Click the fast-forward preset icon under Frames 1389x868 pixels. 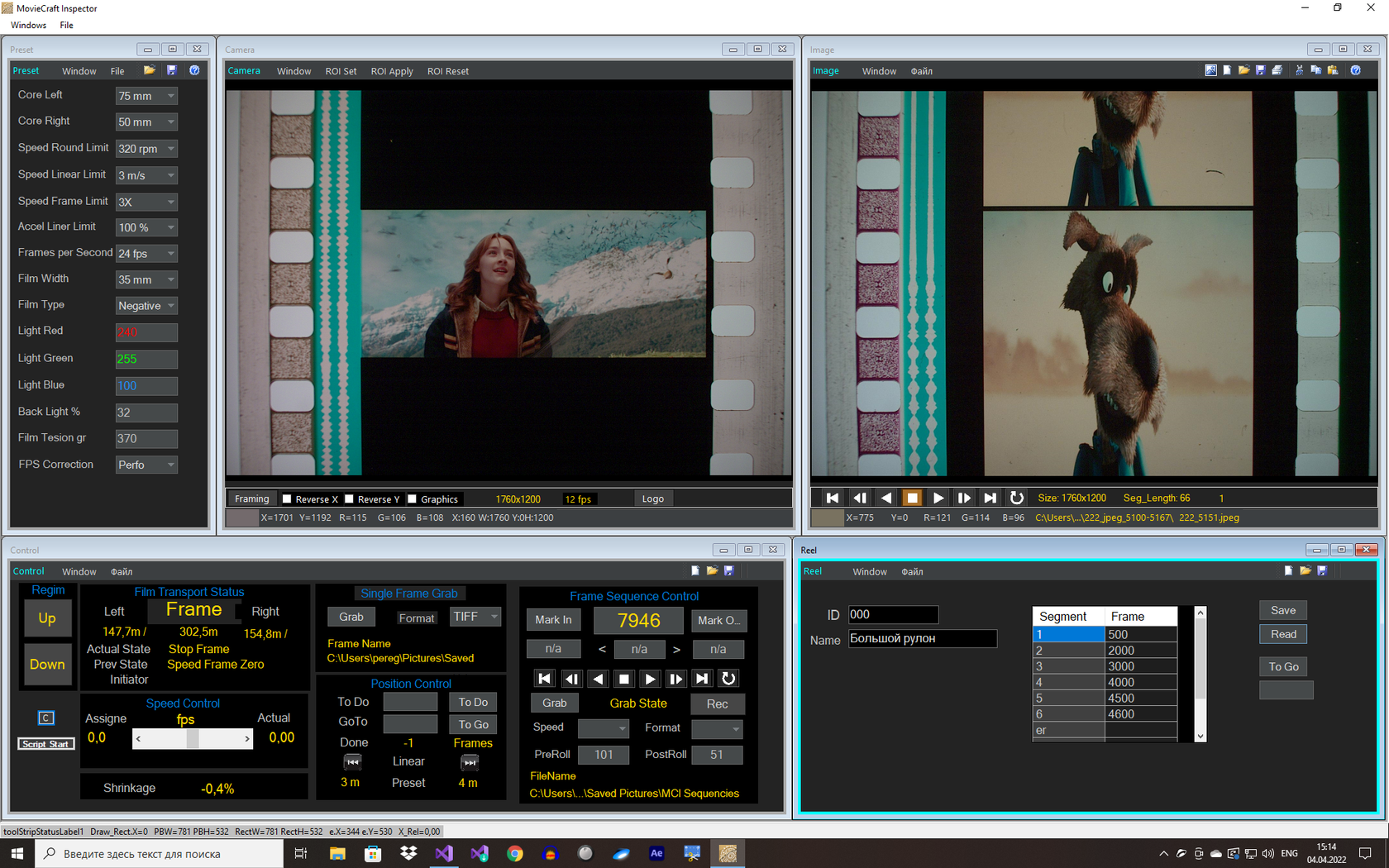tap(470, 762)
